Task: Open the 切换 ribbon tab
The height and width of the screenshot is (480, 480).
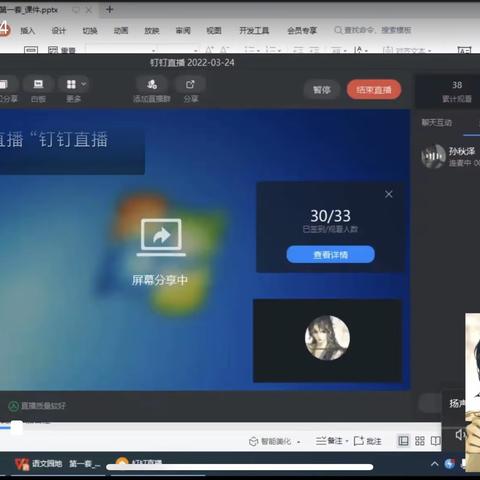Action: pyautogui.click(x=90, y=31)
